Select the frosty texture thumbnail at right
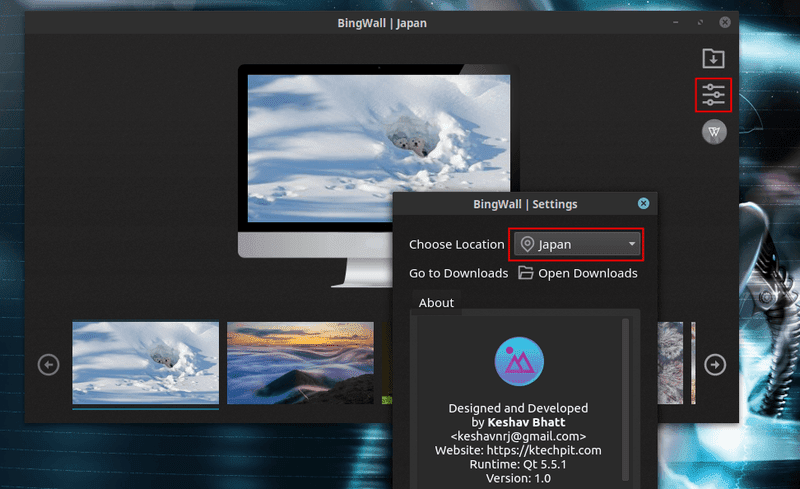The width and height of the screenshot is (800, 489). [670, 362]
